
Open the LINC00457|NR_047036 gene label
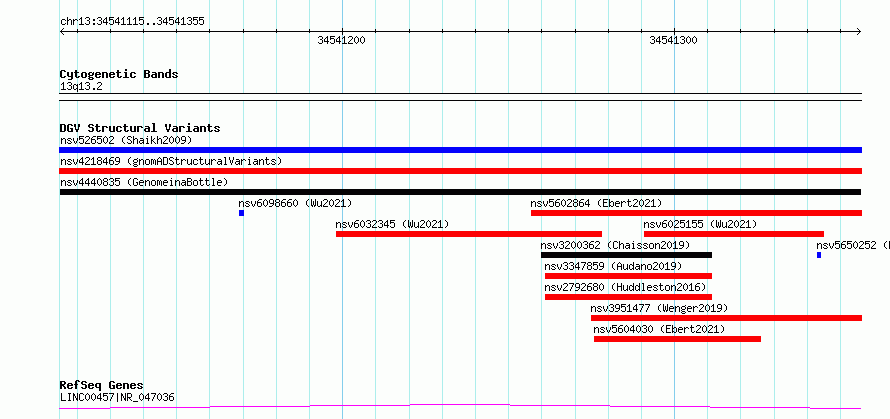117,397
